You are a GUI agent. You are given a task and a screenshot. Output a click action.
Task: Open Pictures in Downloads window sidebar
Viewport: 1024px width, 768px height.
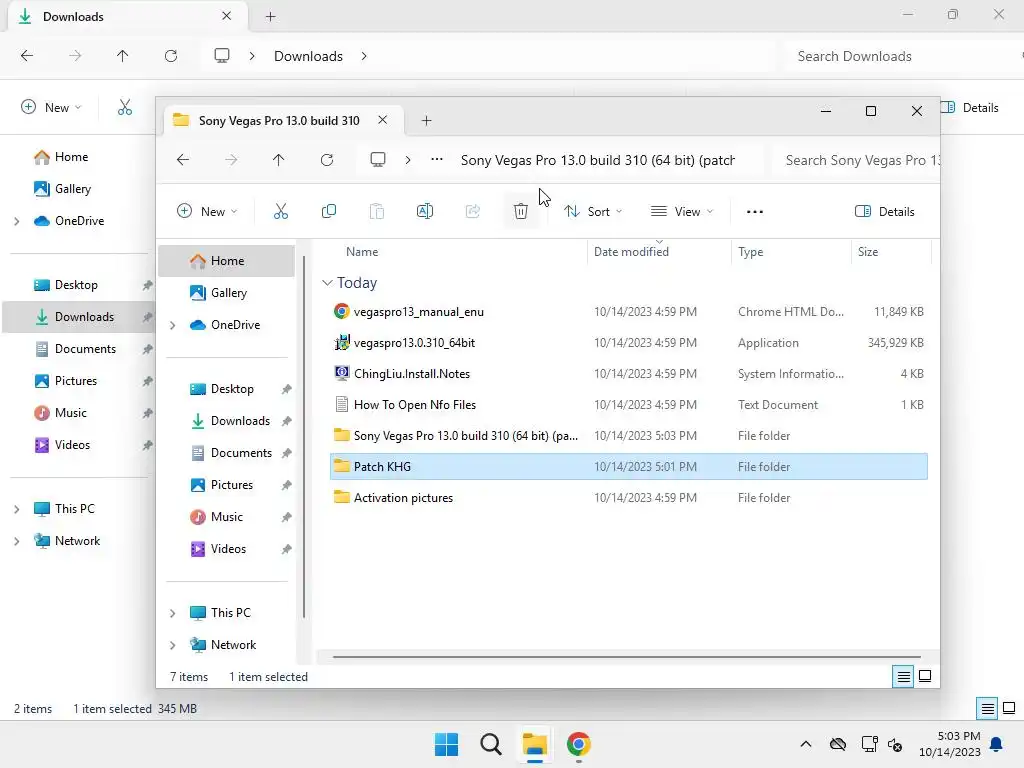click(78, 381)
